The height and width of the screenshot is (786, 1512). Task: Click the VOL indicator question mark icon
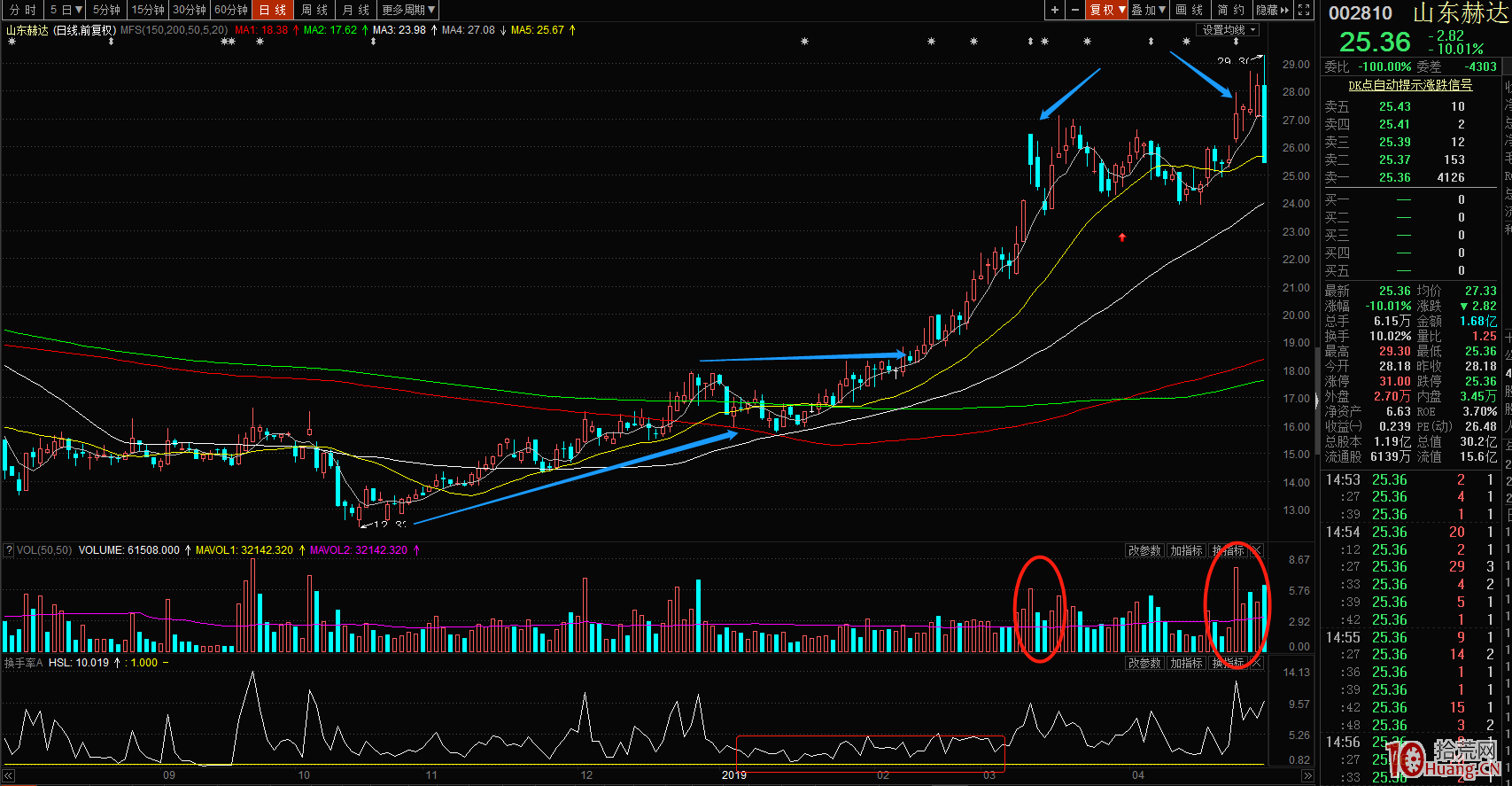pos(9,550)
